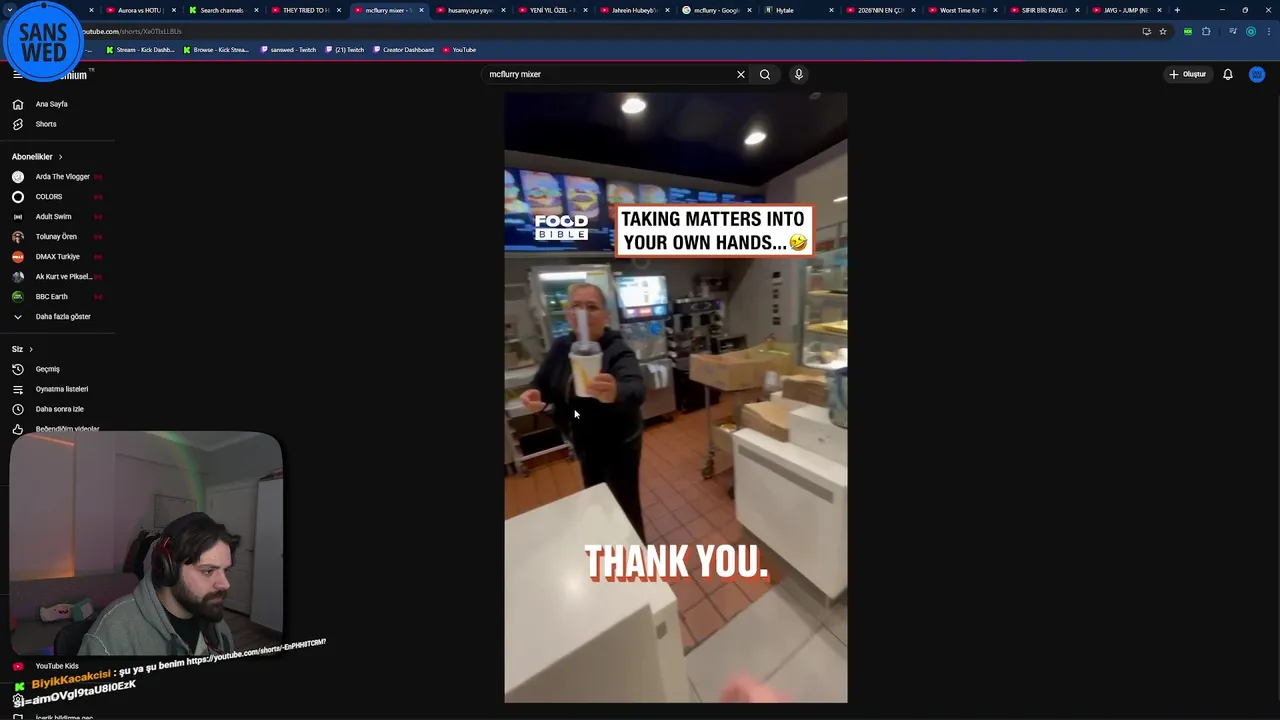
Task: Expand Siz section chevron
Action: click(x=31, y=349)
